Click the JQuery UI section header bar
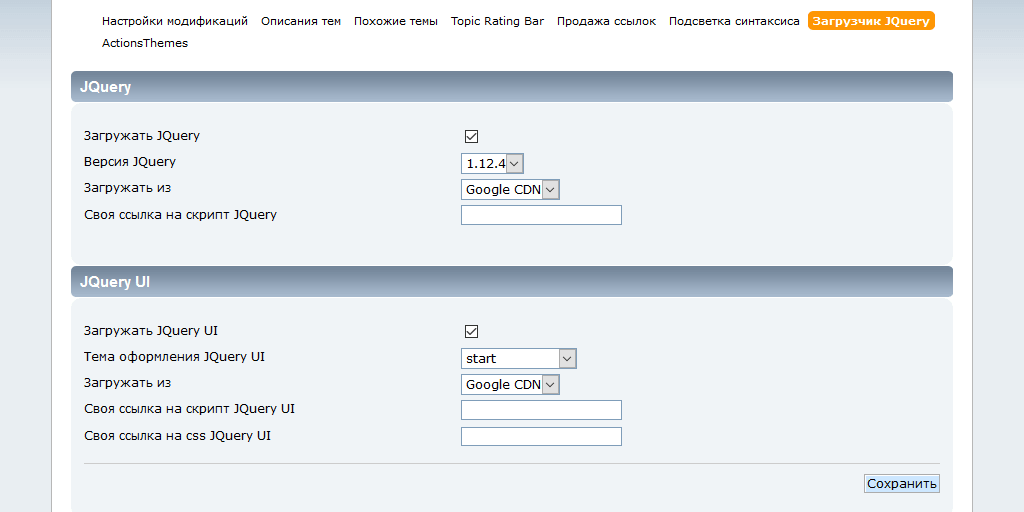The image size is (1024, 512). [x=511, y=282]
